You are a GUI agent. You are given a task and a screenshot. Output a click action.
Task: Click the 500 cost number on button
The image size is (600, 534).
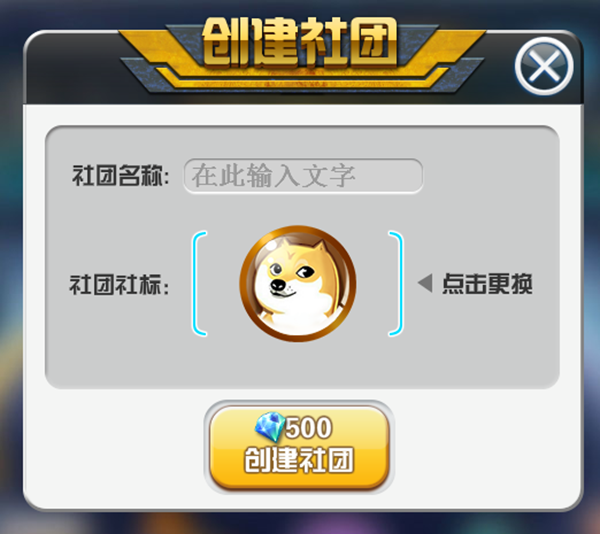tap(308, 427)
